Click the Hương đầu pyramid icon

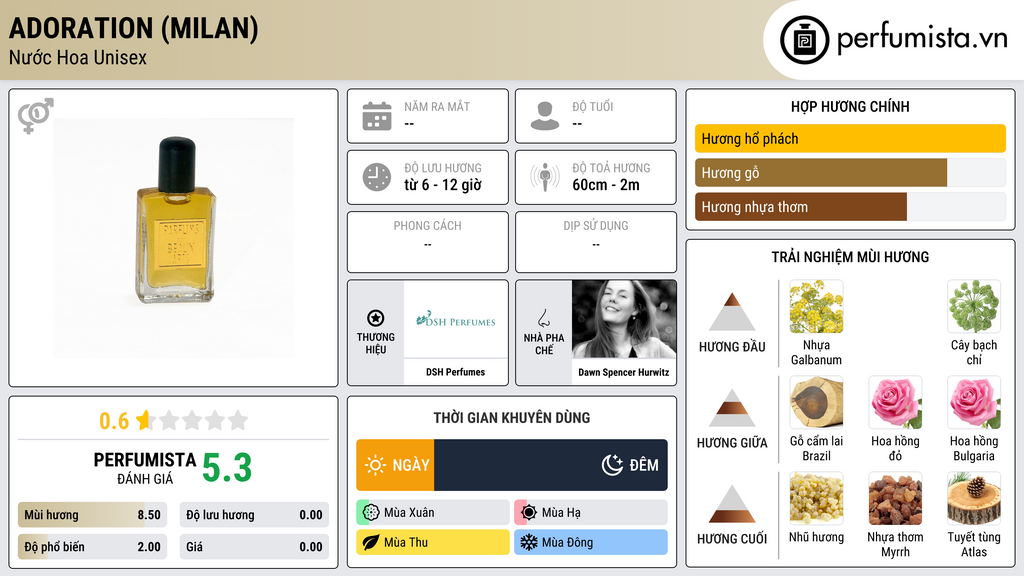[732, 312]
